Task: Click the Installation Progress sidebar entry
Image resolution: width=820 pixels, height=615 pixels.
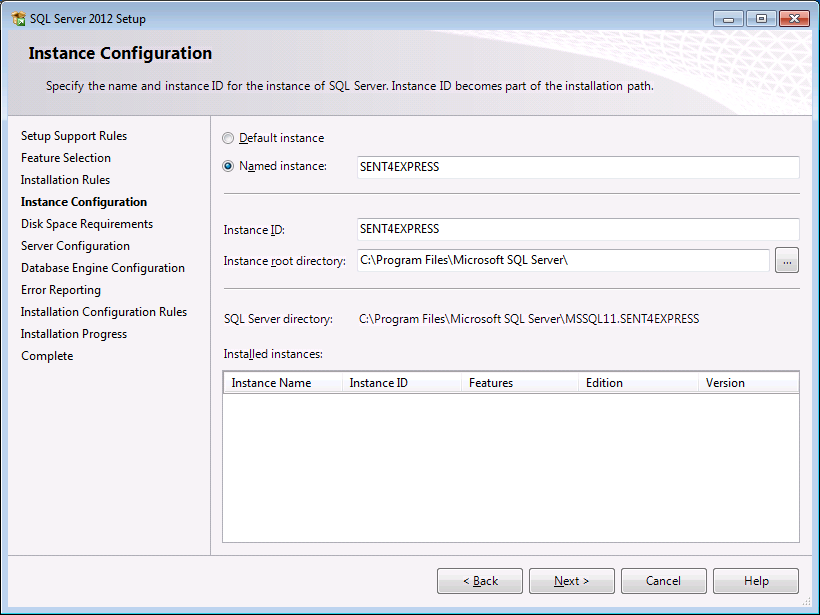Action: click(74, 333)
